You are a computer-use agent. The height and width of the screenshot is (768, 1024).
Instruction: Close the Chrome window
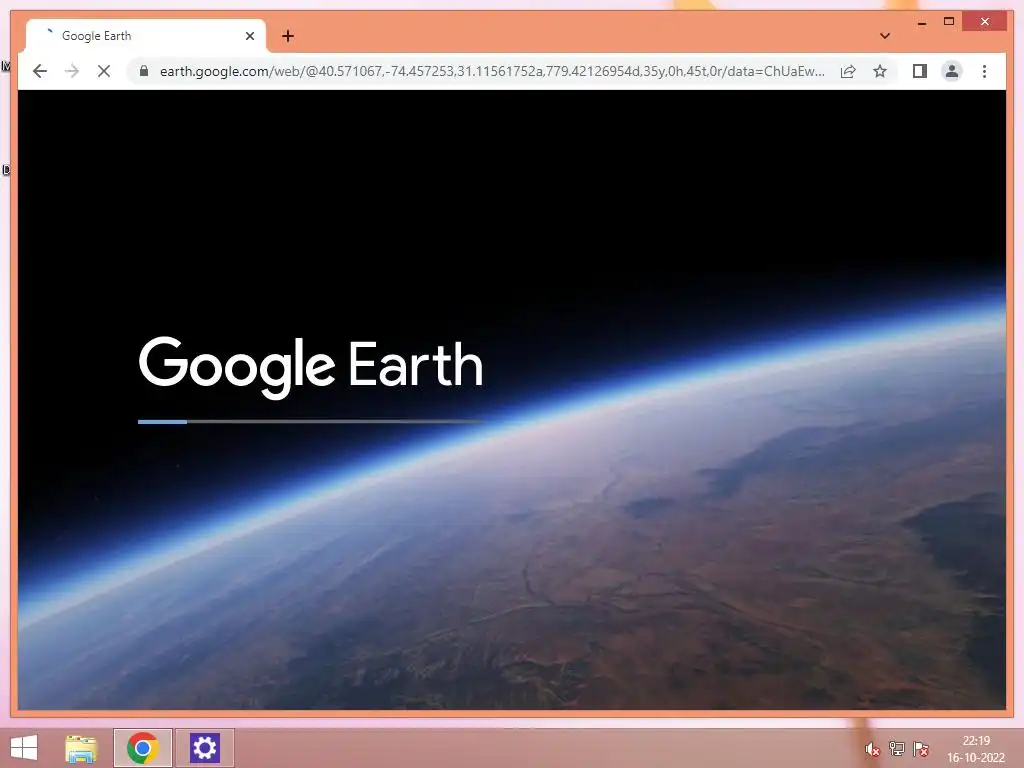coord(985,22)
